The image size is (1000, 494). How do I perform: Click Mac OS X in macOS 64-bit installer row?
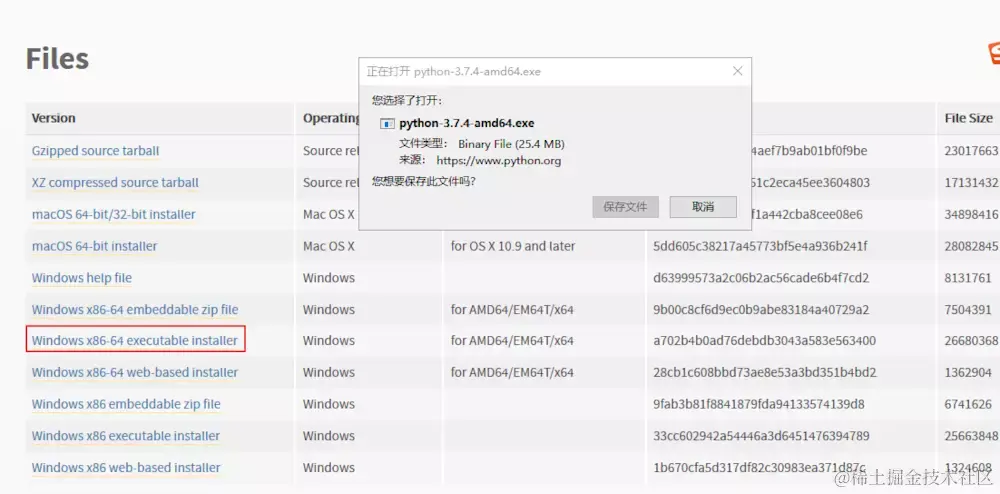[x=328, y=246]
